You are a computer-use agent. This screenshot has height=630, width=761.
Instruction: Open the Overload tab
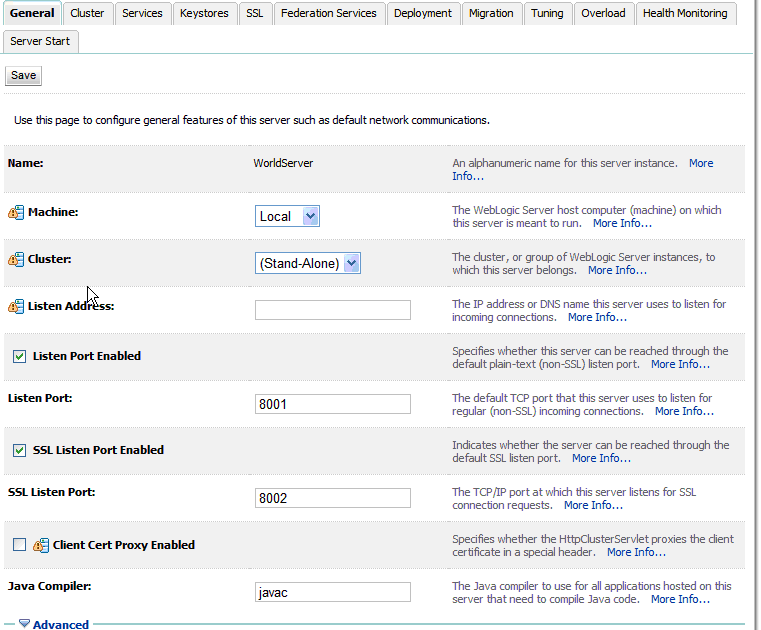coord(603,13)
